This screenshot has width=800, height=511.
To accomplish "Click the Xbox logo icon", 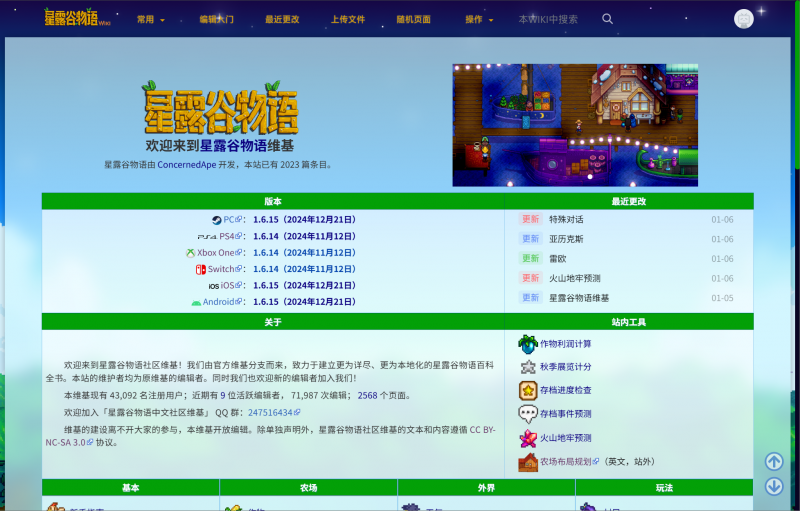I will [190, 253].
